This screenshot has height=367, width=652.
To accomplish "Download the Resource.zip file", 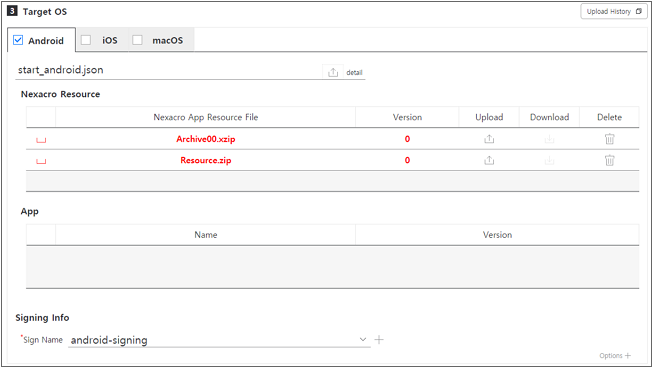I will point(549,160).
